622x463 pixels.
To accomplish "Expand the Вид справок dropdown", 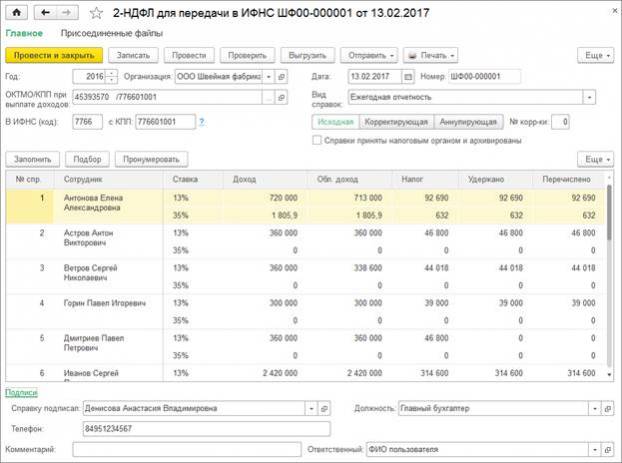I will (590, 97).
